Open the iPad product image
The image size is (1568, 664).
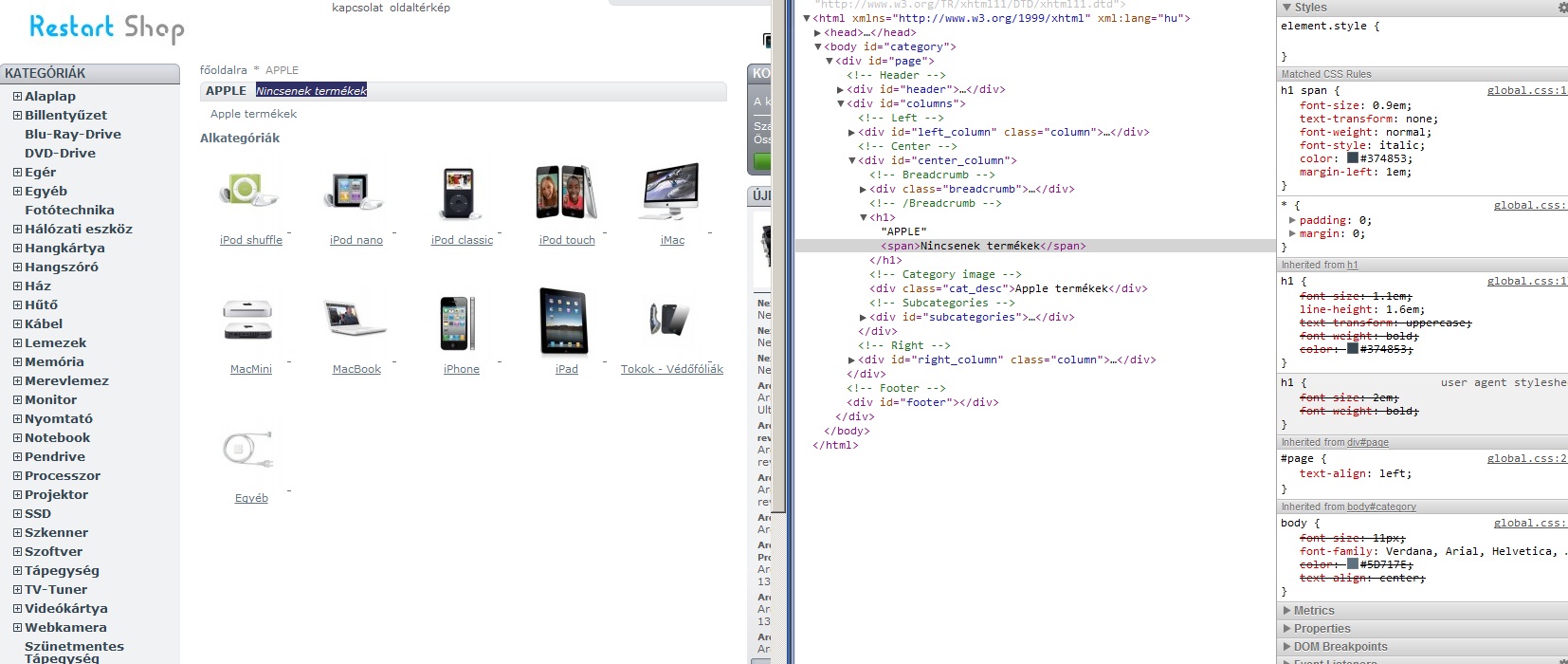click(564, 321)
